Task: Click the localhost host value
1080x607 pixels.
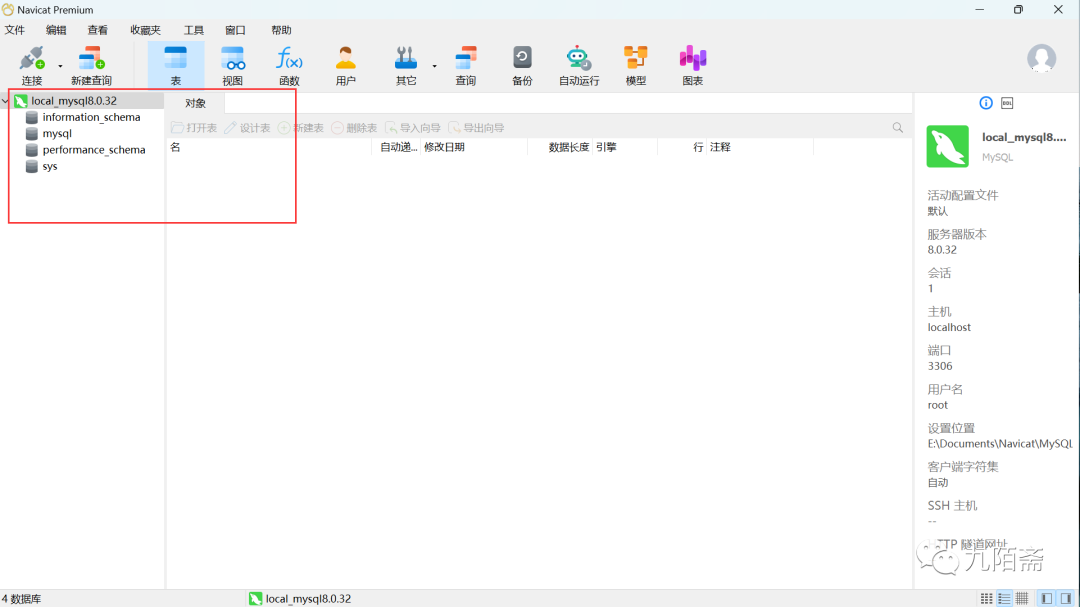Action: [949, 327]
